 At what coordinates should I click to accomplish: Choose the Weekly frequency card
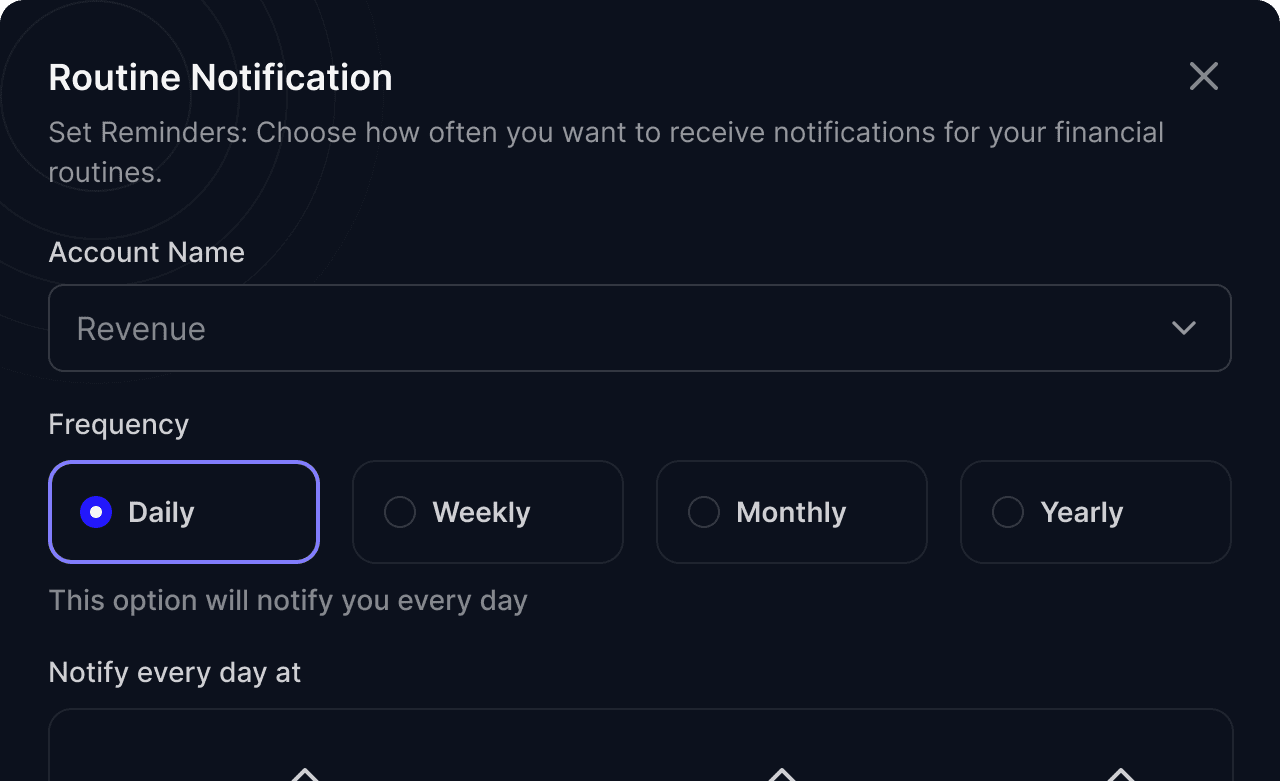coord(488,512)
